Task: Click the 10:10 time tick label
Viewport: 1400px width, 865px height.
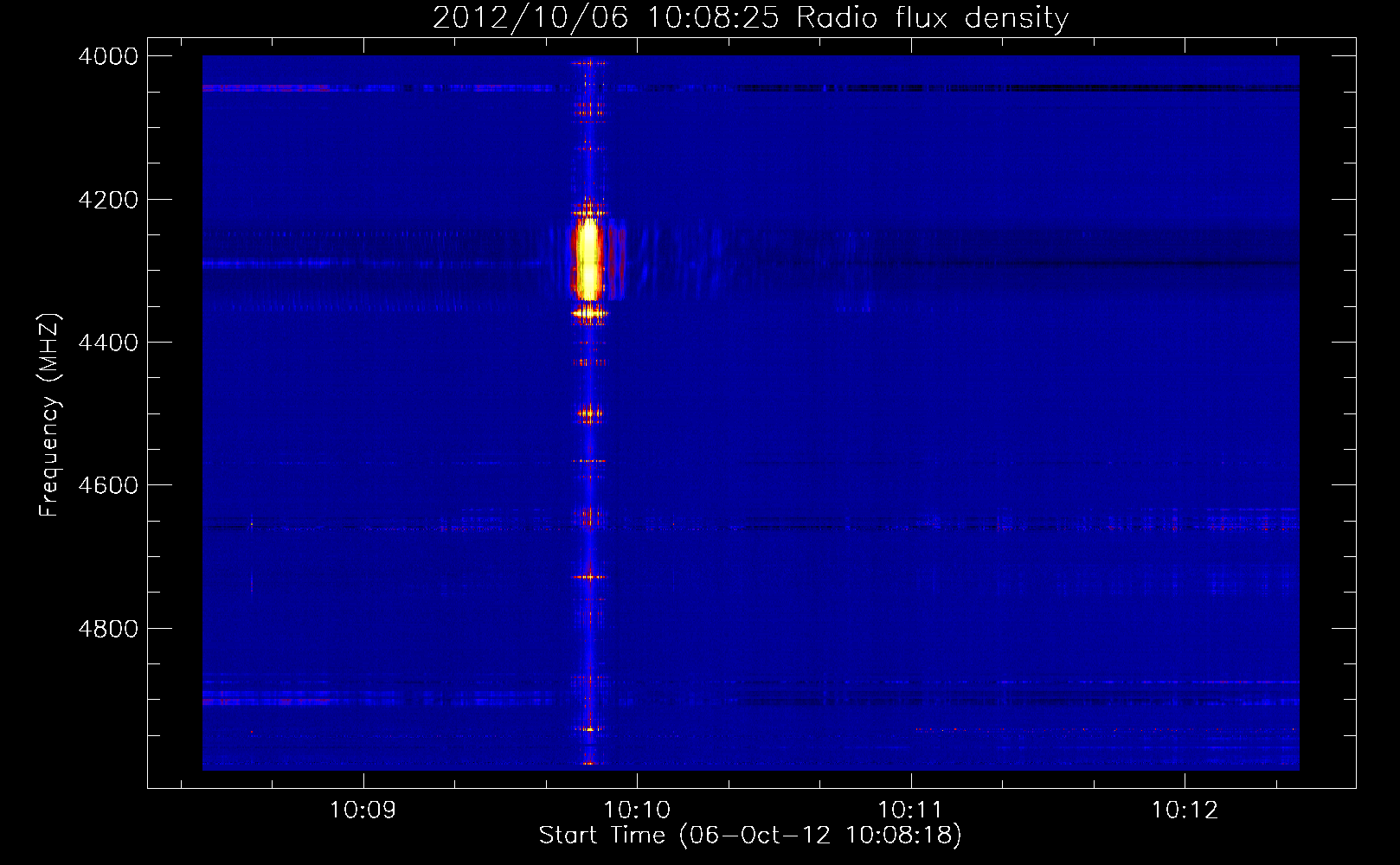Action: [637, 811]
